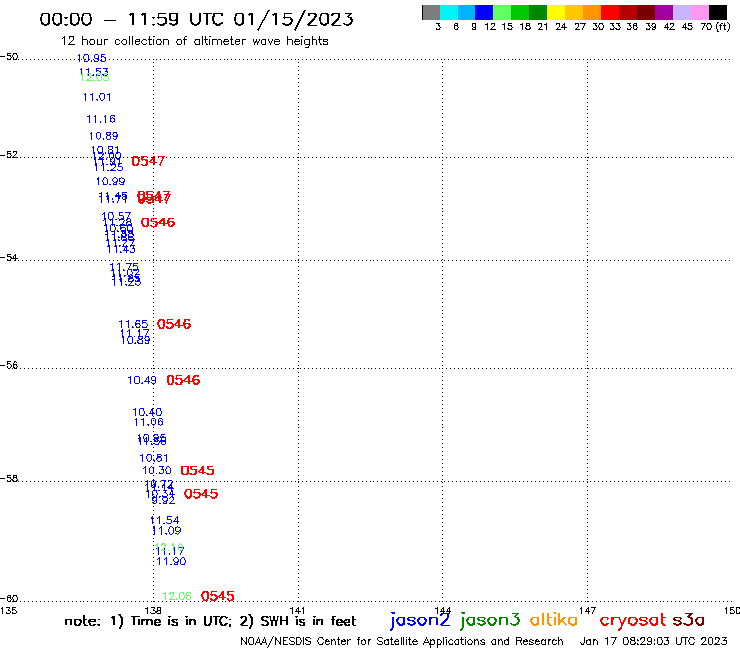Viewport: 740px width, 650px height.
Task: Click the generation timestamp "Jan 17 08:29:03 UTC 2023"
Action: (653, 641)
